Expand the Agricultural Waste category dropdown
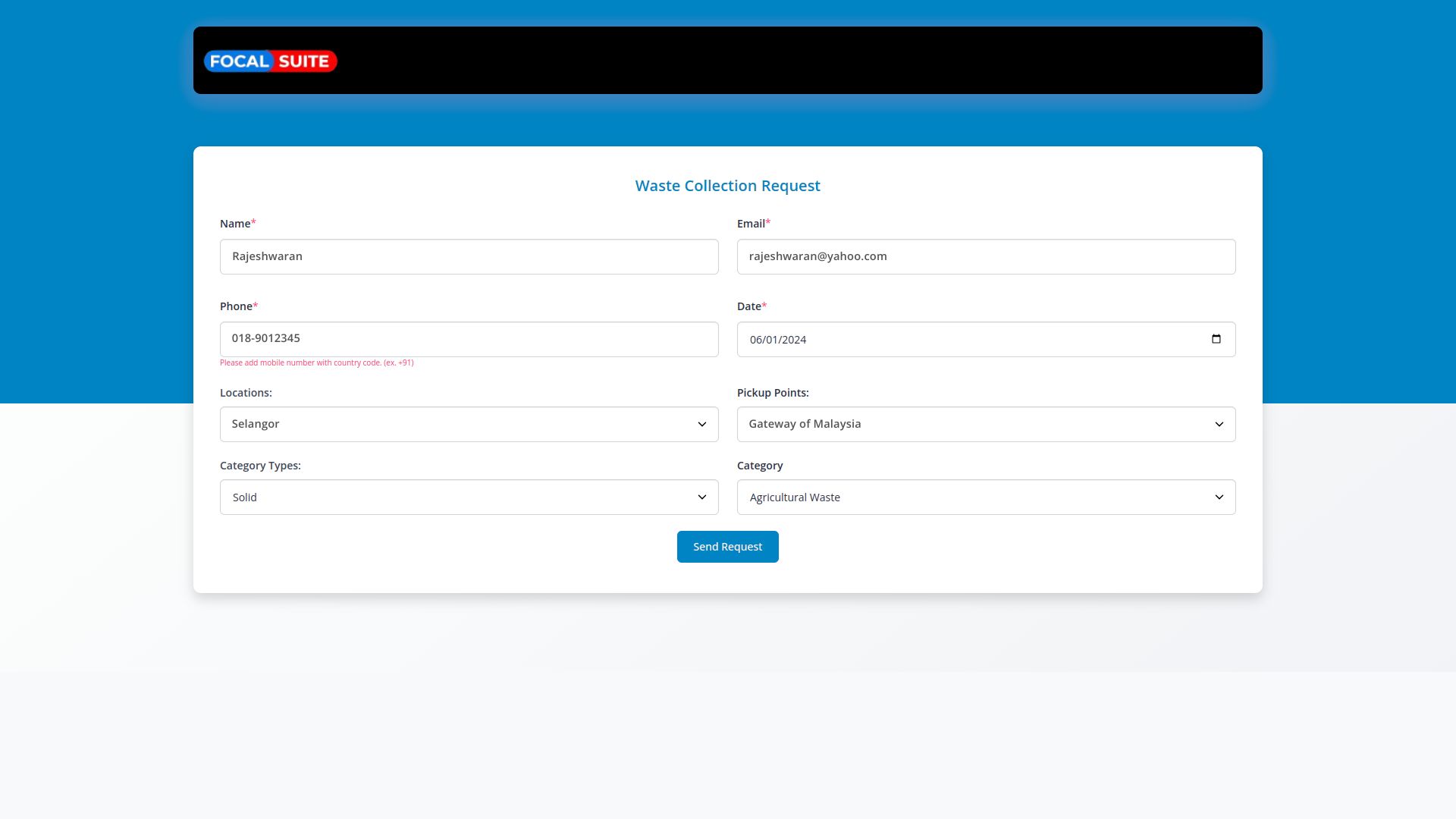This screenshot has width=1456, height=819. pos(971,497)
